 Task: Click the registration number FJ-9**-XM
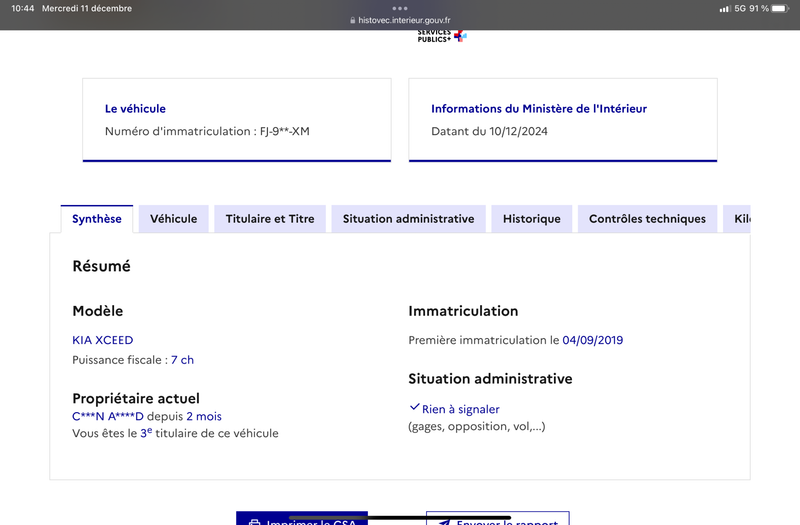285,131
